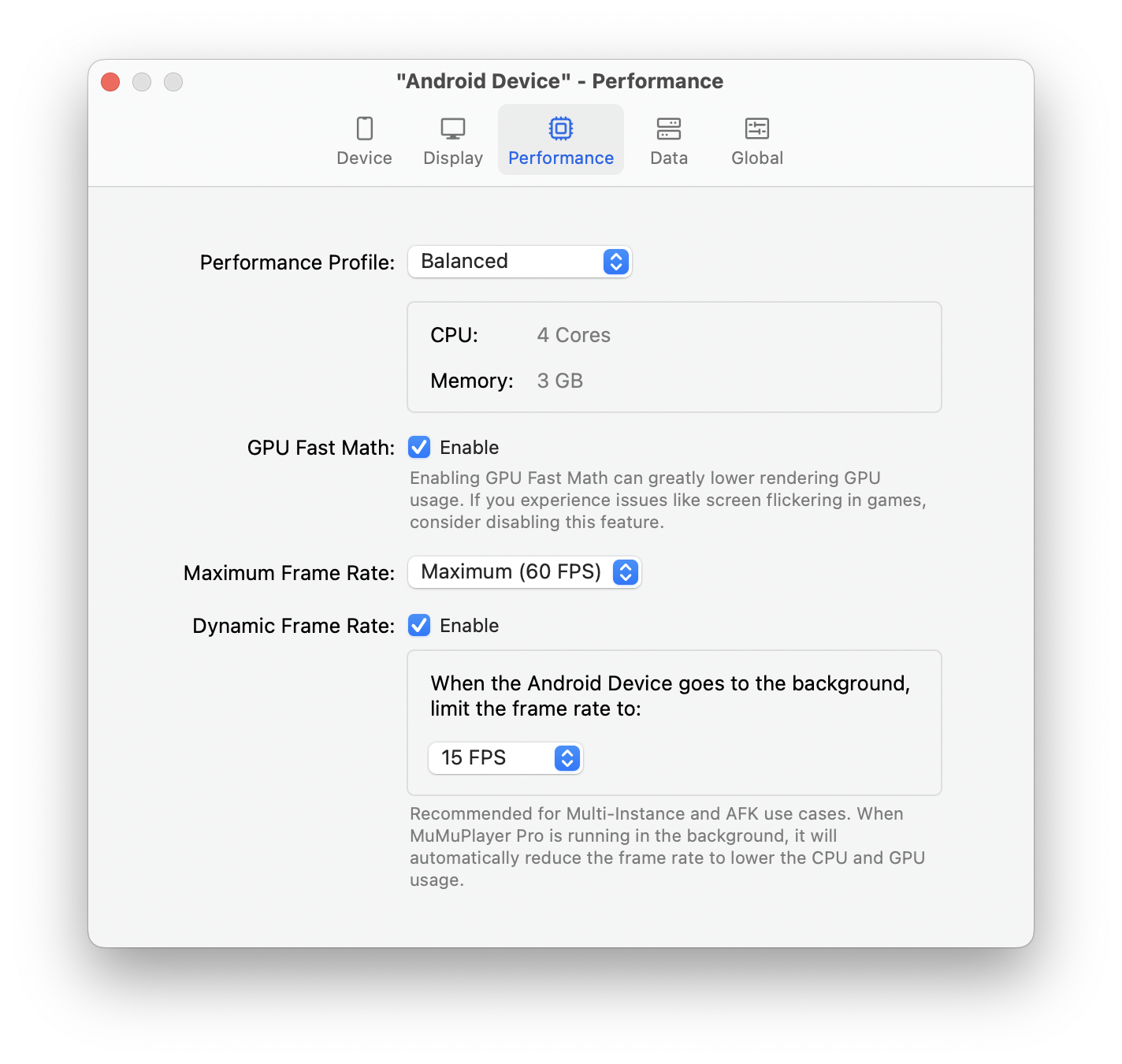The width and height of the screenshot is (1122, 1064).
Task: Close the Performance settings window
Action: click(110, 82)
